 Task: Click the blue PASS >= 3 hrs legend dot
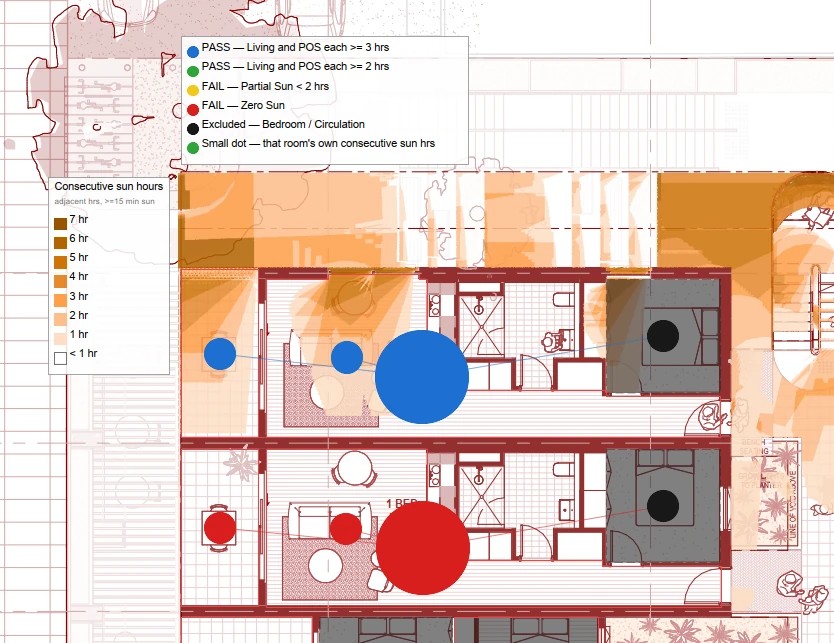click(193, 52)
